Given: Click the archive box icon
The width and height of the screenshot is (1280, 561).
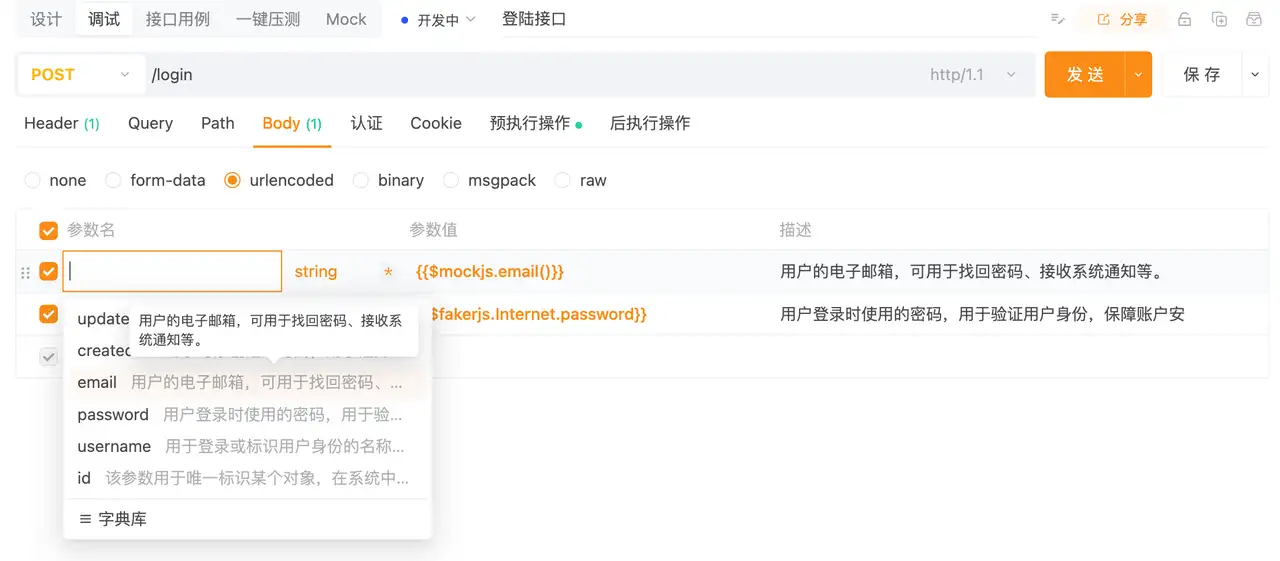Looking at the screenshot, I should click(x=1253, y=19).
